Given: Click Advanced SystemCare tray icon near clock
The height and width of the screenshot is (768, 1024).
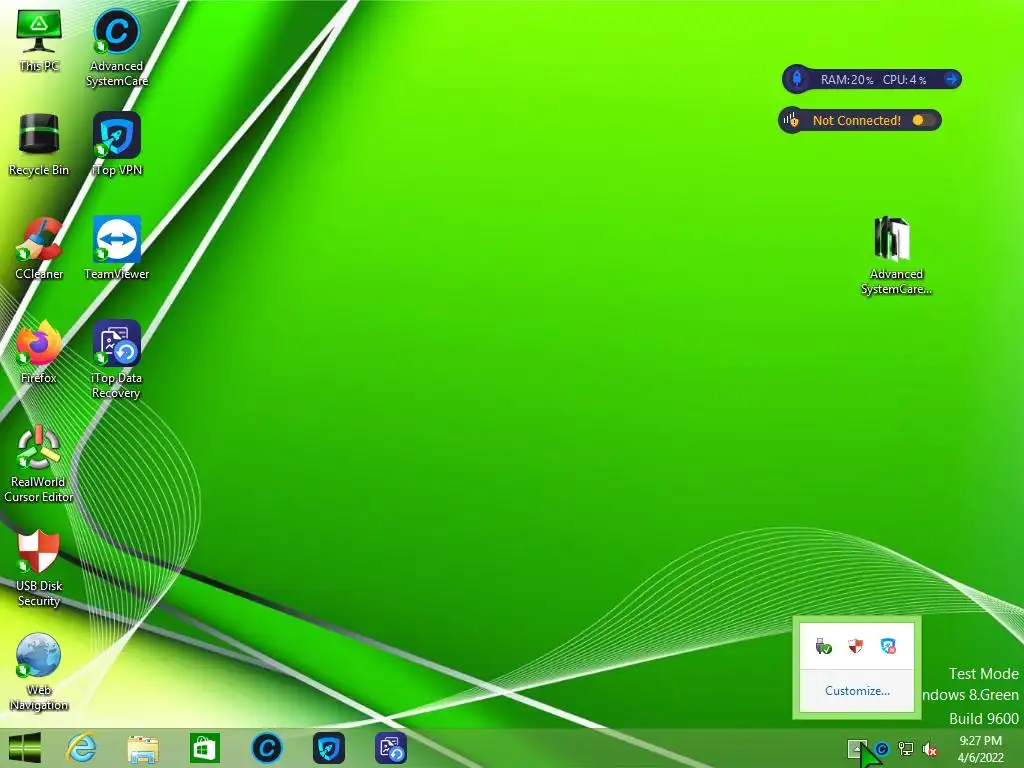Looking at the screenshot, I should click(882, 749).
